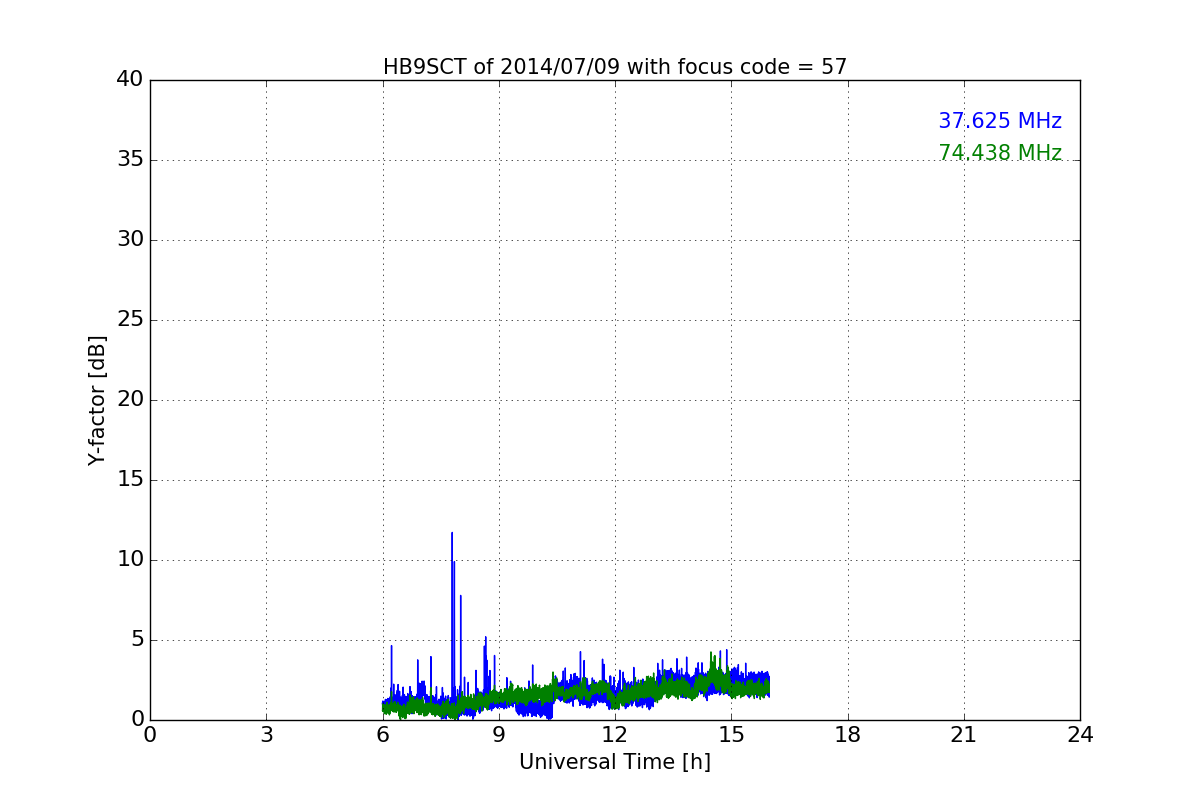Click the plot title 'HB9SCT of 2014/07/09 with focus code = 57'
Screen dimensions: 1200x800
(x=615, y=67)
